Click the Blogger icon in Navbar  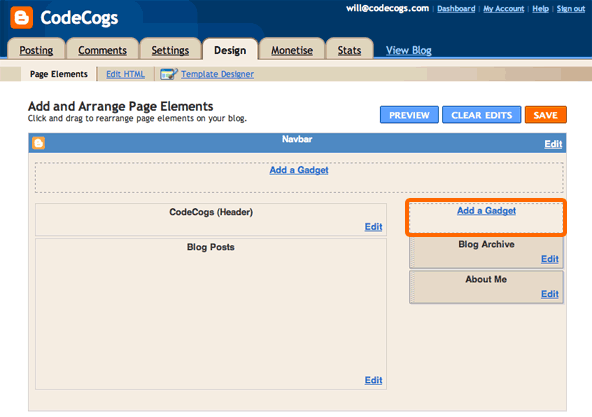[x=39, y=143]
